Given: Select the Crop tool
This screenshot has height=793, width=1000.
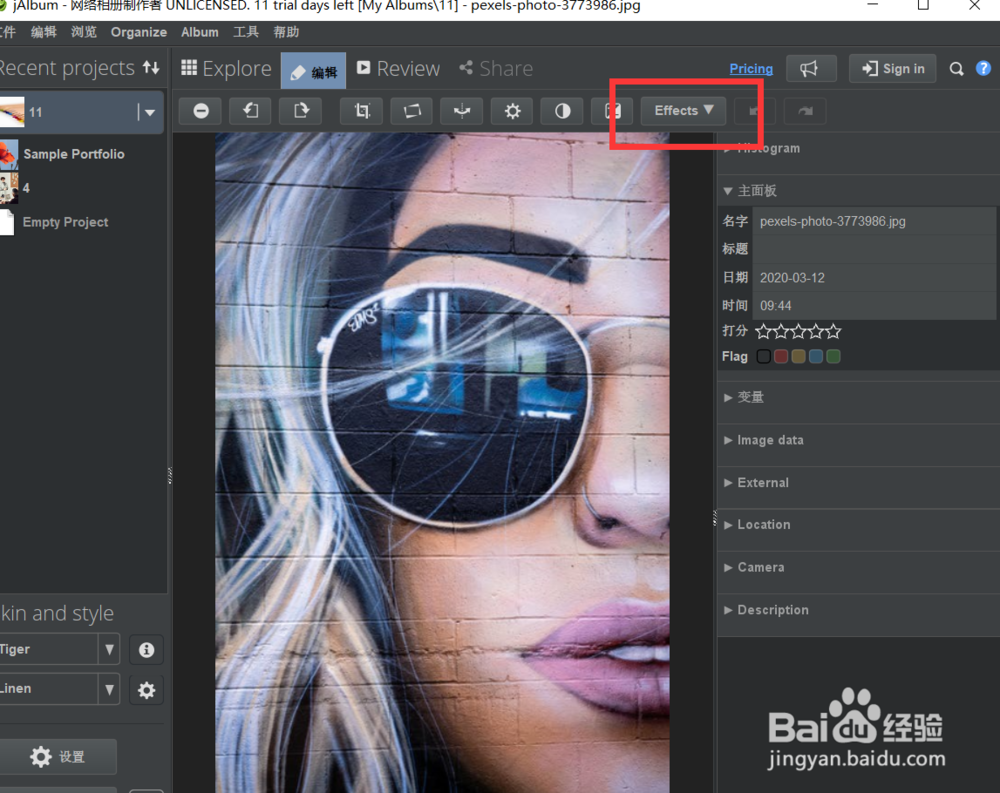Looking at the screenshot, I should click(x=362, y=111).
